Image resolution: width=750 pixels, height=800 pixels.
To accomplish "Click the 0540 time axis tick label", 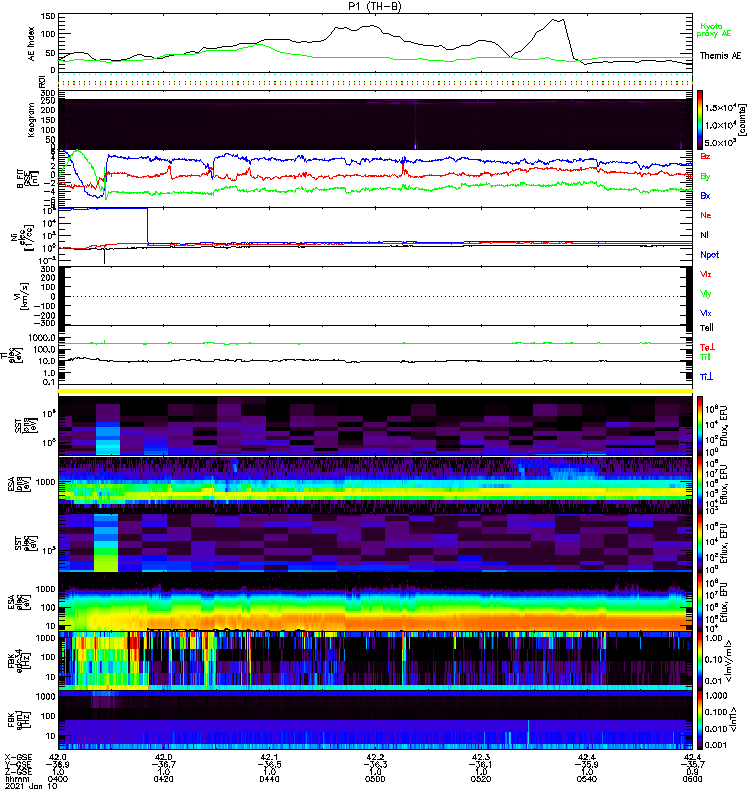I will 587,779.
